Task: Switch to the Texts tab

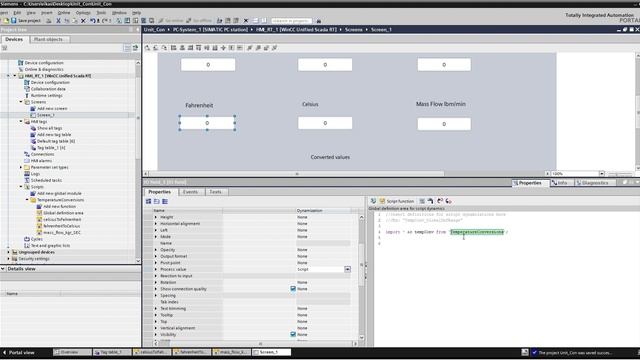Action: (215, 192)
